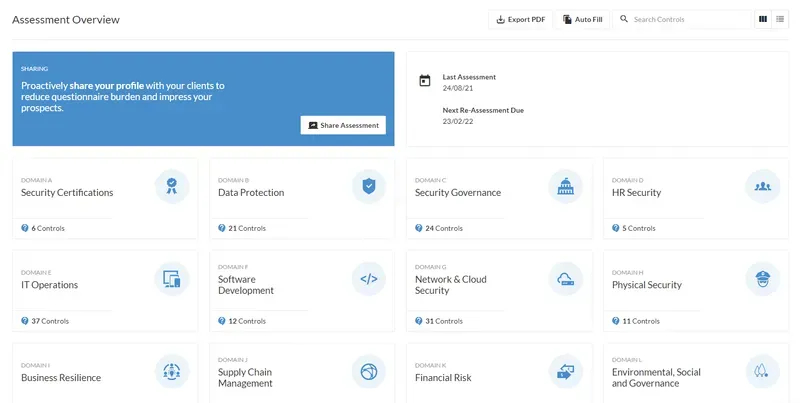Screen dimensions: 800x403
Task: Open the Software Development domain title
Action: click(x=246, y=285)
